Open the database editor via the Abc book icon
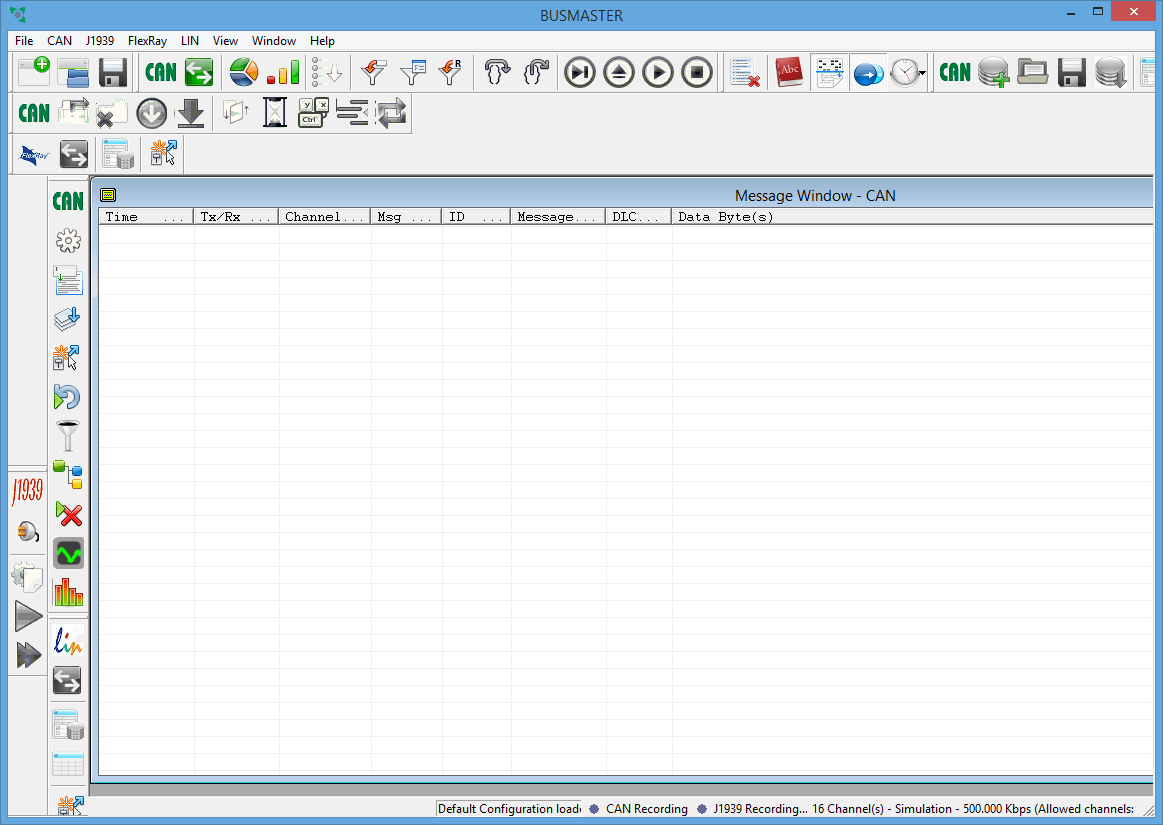 point(789,72)
